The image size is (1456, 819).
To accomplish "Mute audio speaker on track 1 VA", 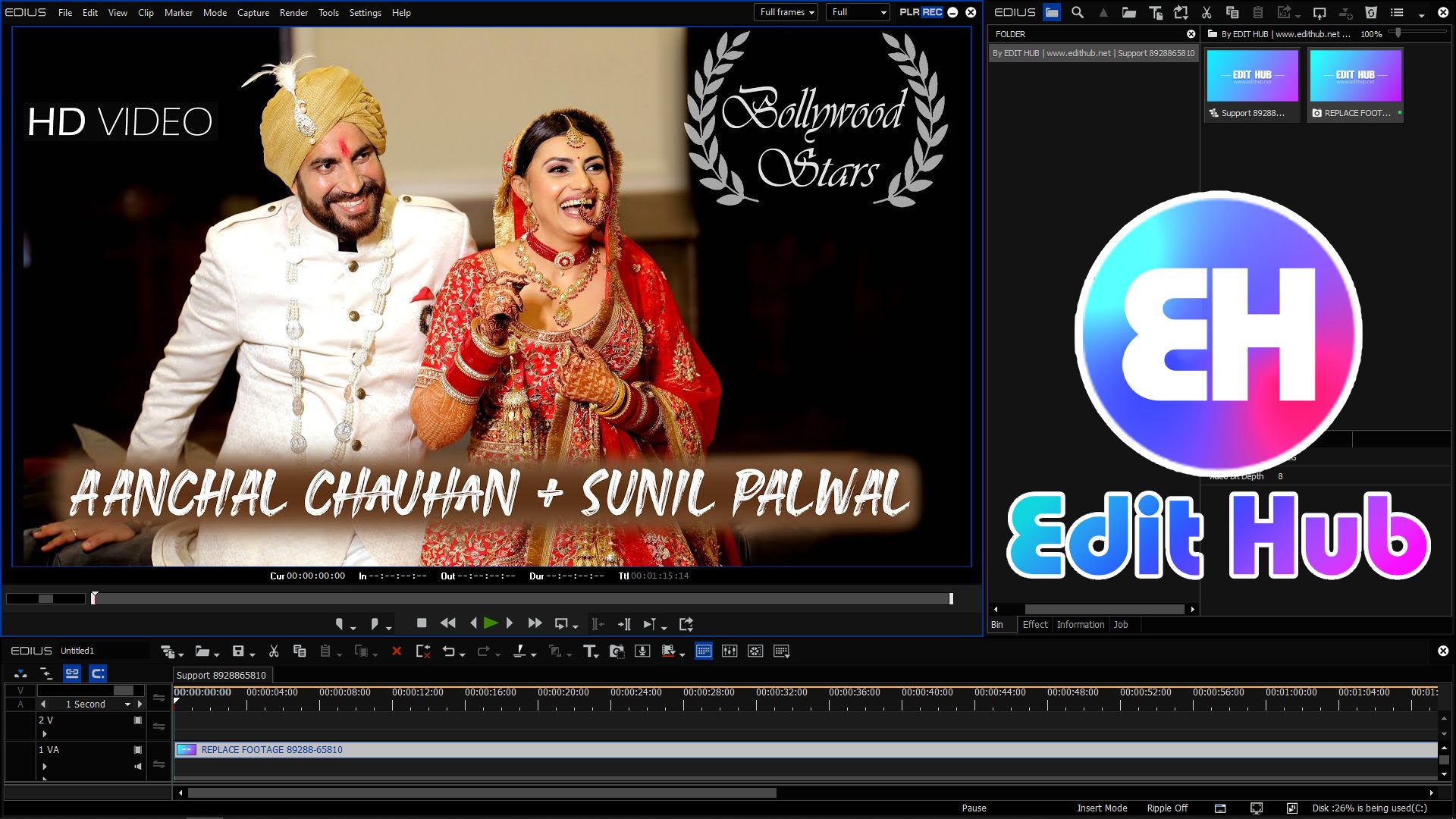I will point(138,767).
